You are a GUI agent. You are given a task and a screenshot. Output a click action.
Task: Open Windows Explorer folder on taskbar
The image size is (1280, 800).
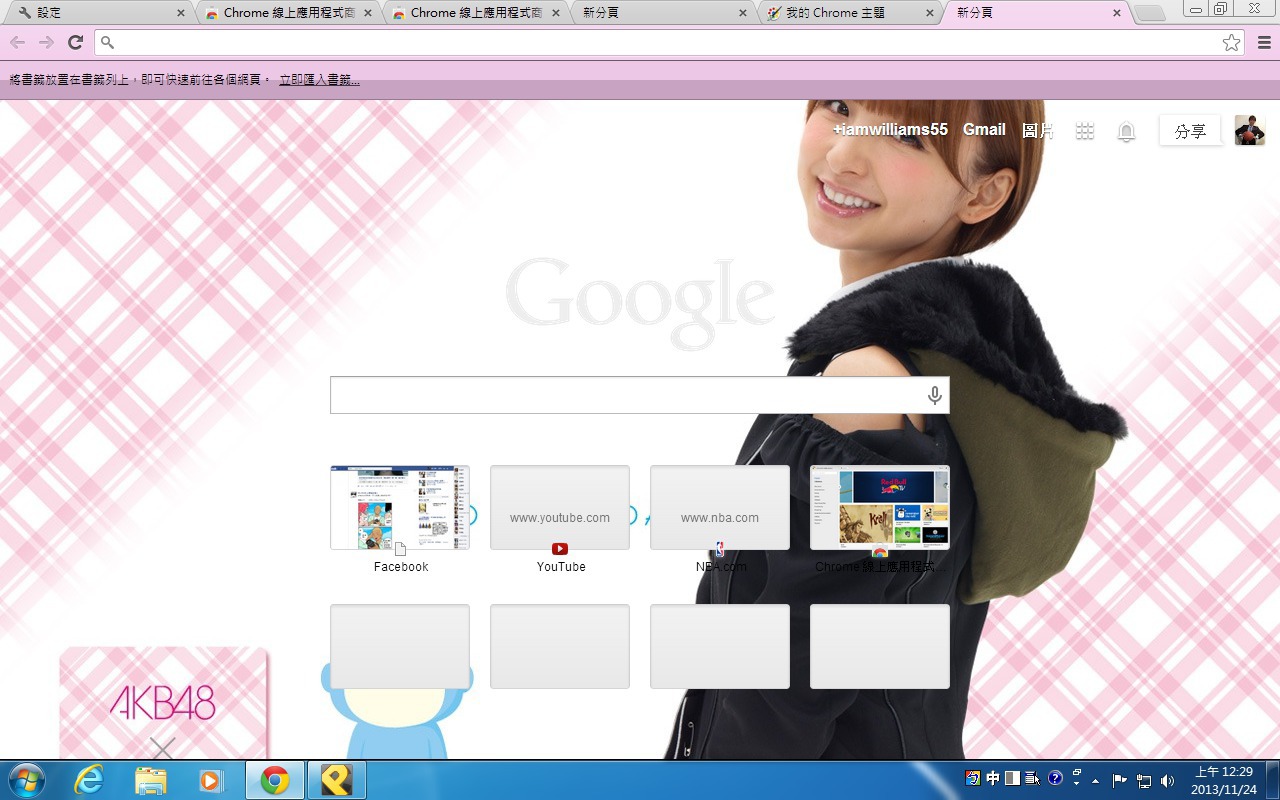150,780
